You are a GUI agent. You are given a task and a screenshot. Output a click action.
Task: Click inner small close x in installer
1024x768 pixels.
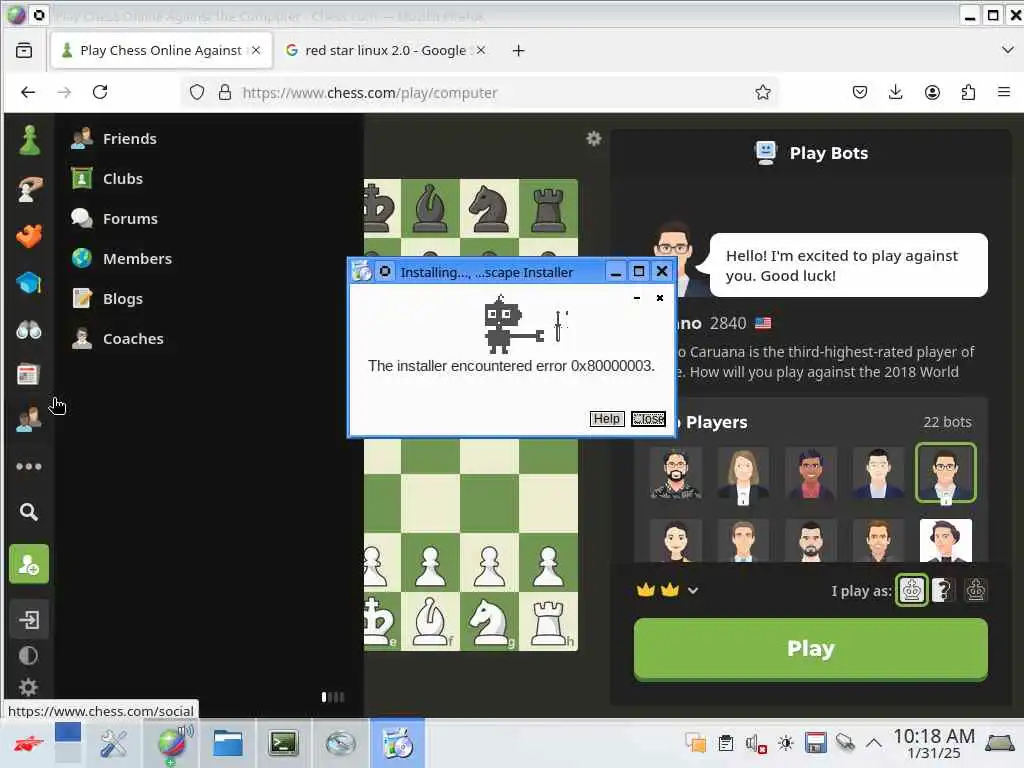(660, 298)
